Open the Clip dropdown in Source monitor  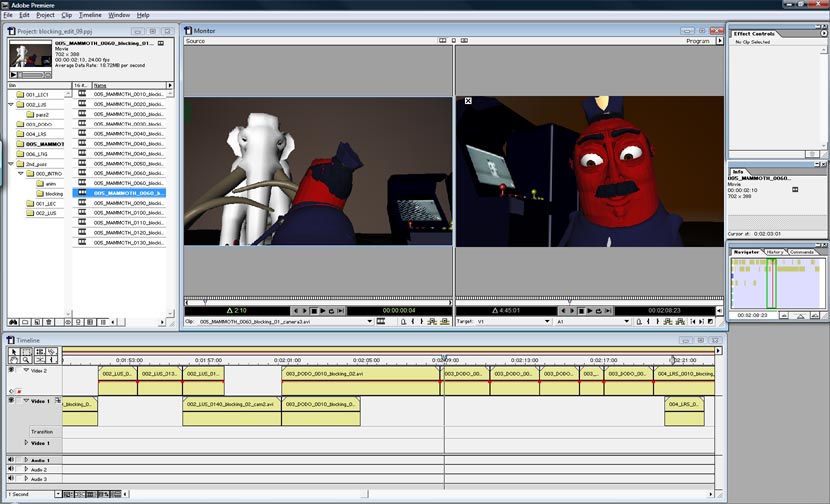[x=370, y=321]
